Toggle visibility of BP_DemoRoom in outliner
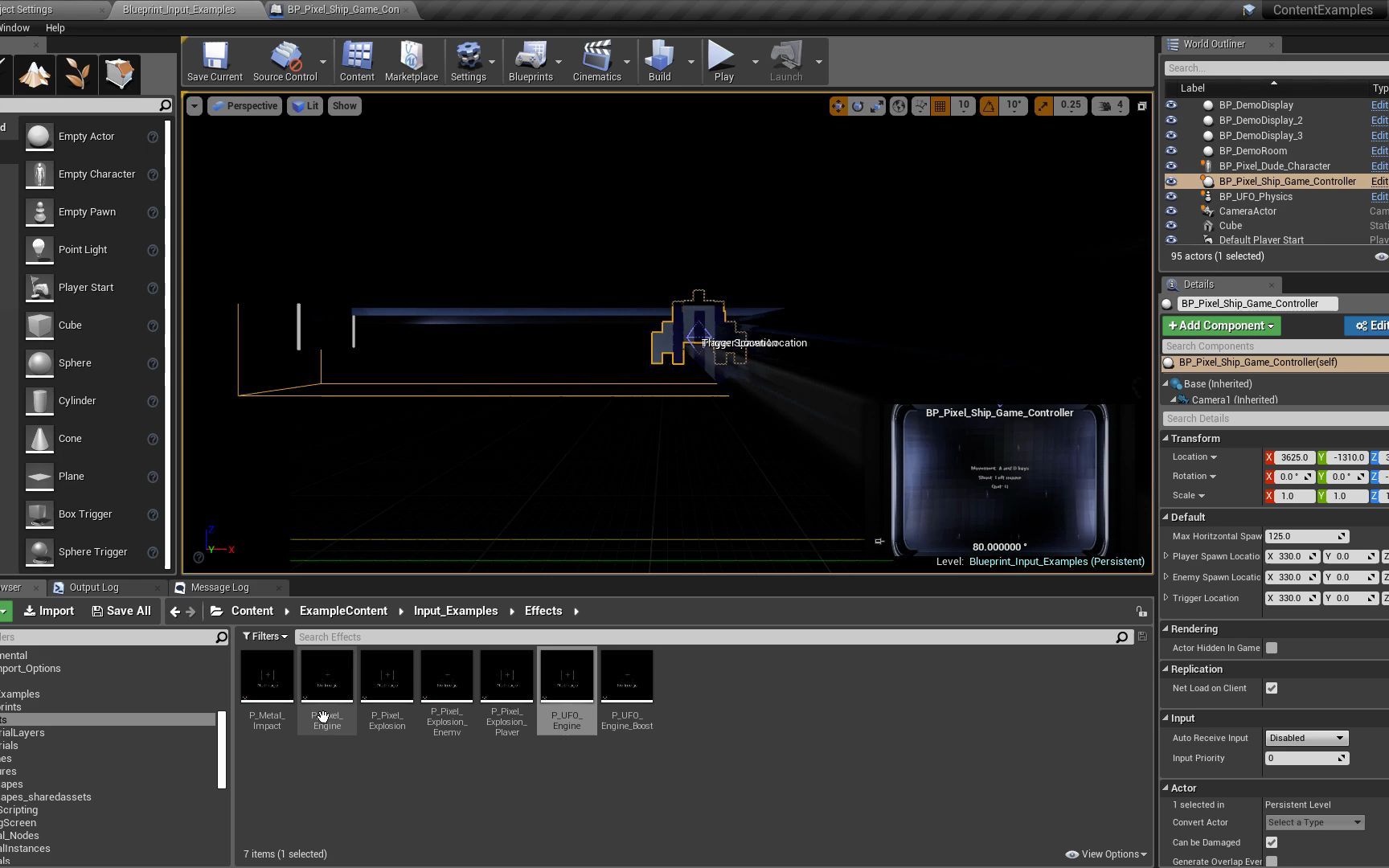Screen dimensions: 1389x868 [1171, 151]
